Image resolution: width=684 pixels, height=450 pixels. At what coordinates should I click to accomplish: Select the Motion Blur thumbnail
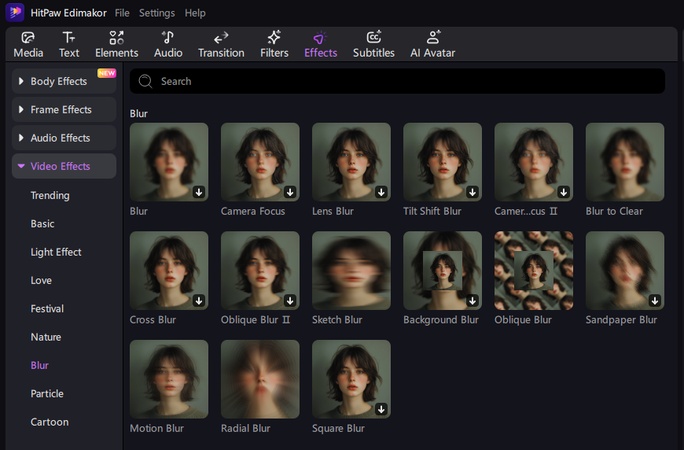169,379
